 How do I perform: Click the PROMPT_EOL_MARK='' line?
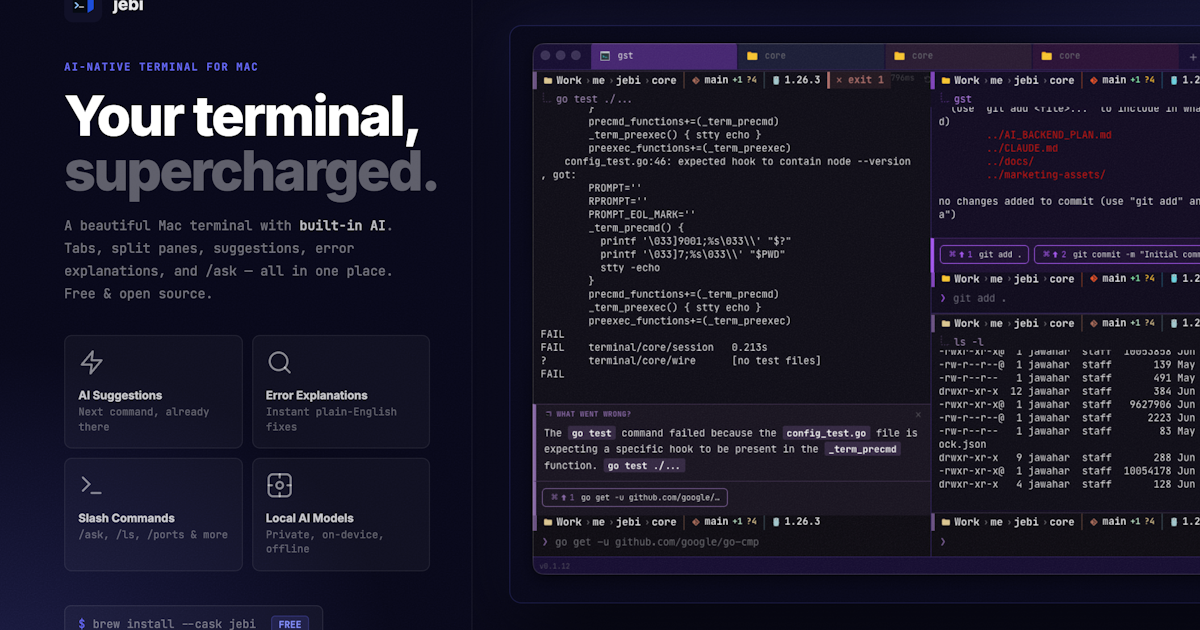(x=641, y=214)
